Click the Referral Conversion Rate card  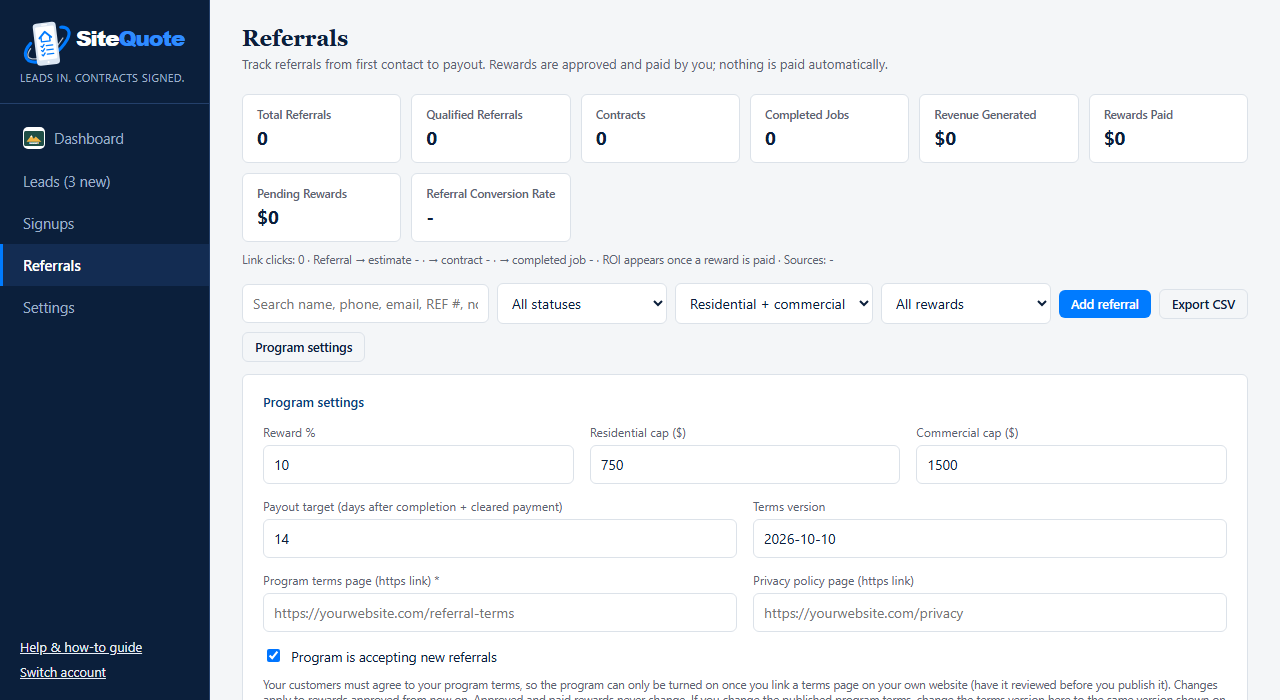491,207
